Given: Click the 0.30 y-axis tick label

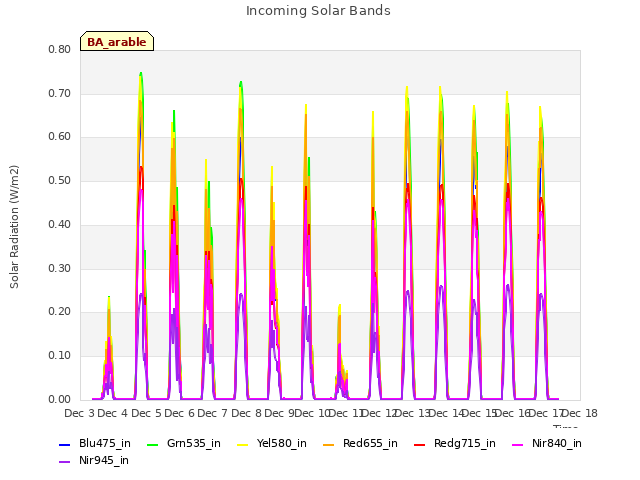Looking at the screenshot, I should tap(59, 268).
